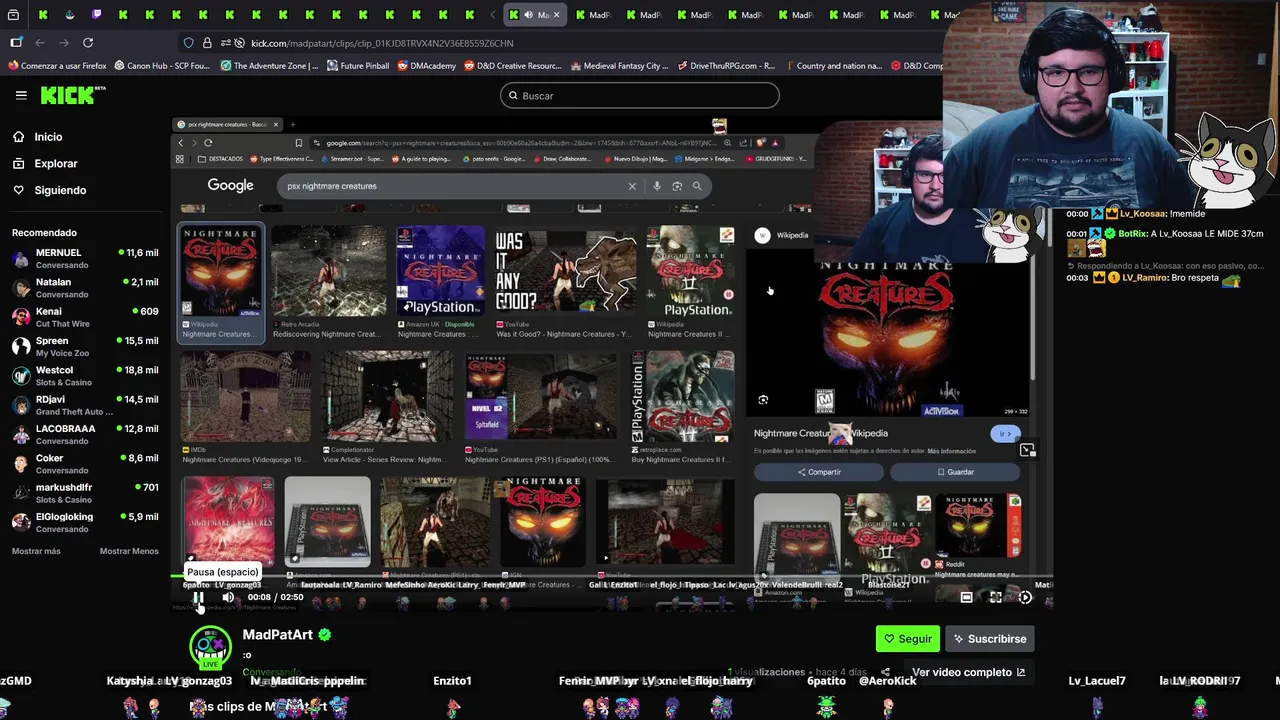Open The Adventure Zone bookmark
Viewport: 1280px width, 720px height.
coord(268,66)
